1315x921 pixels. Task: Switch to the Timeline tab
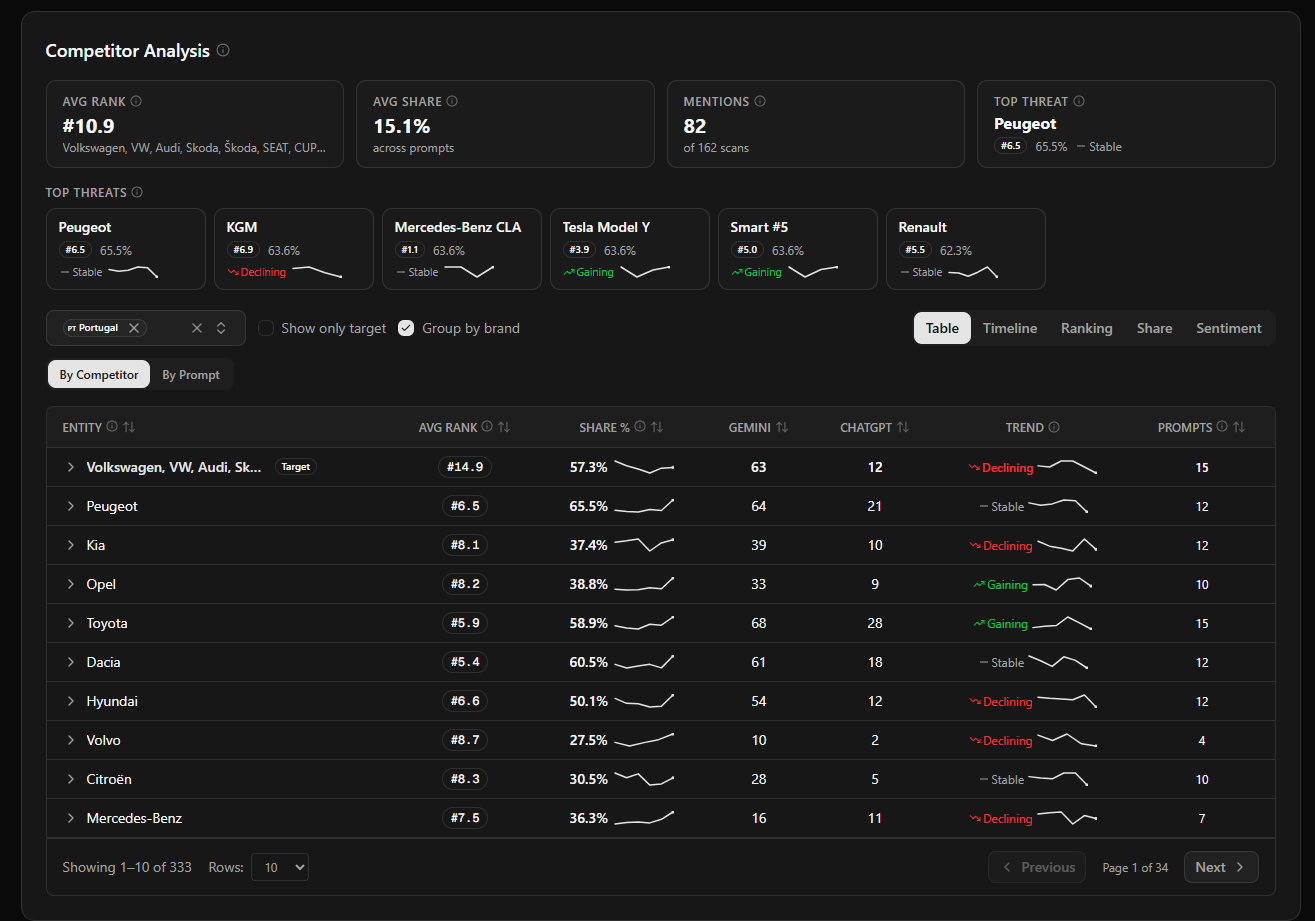pos(1009,328)
